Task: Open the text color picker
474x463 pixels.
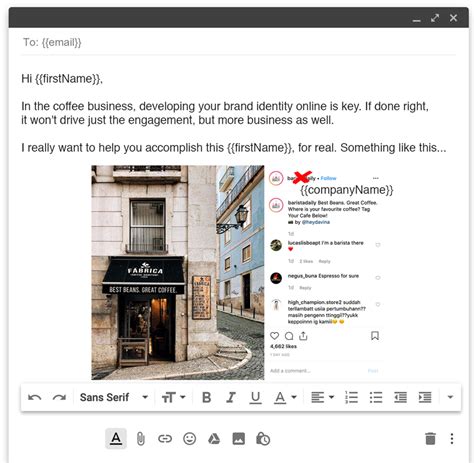Action: (x=285, y=397)
